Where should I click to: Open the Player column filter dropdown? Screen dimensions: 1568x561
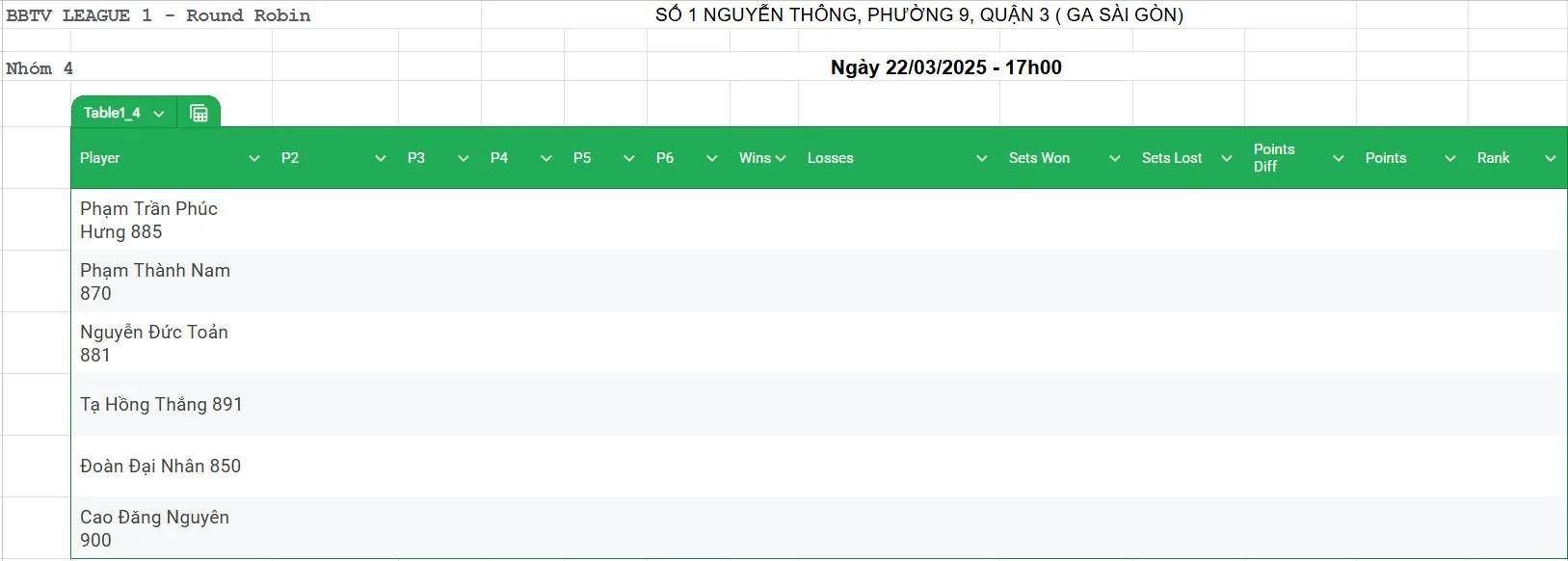[x=254, y=158]
